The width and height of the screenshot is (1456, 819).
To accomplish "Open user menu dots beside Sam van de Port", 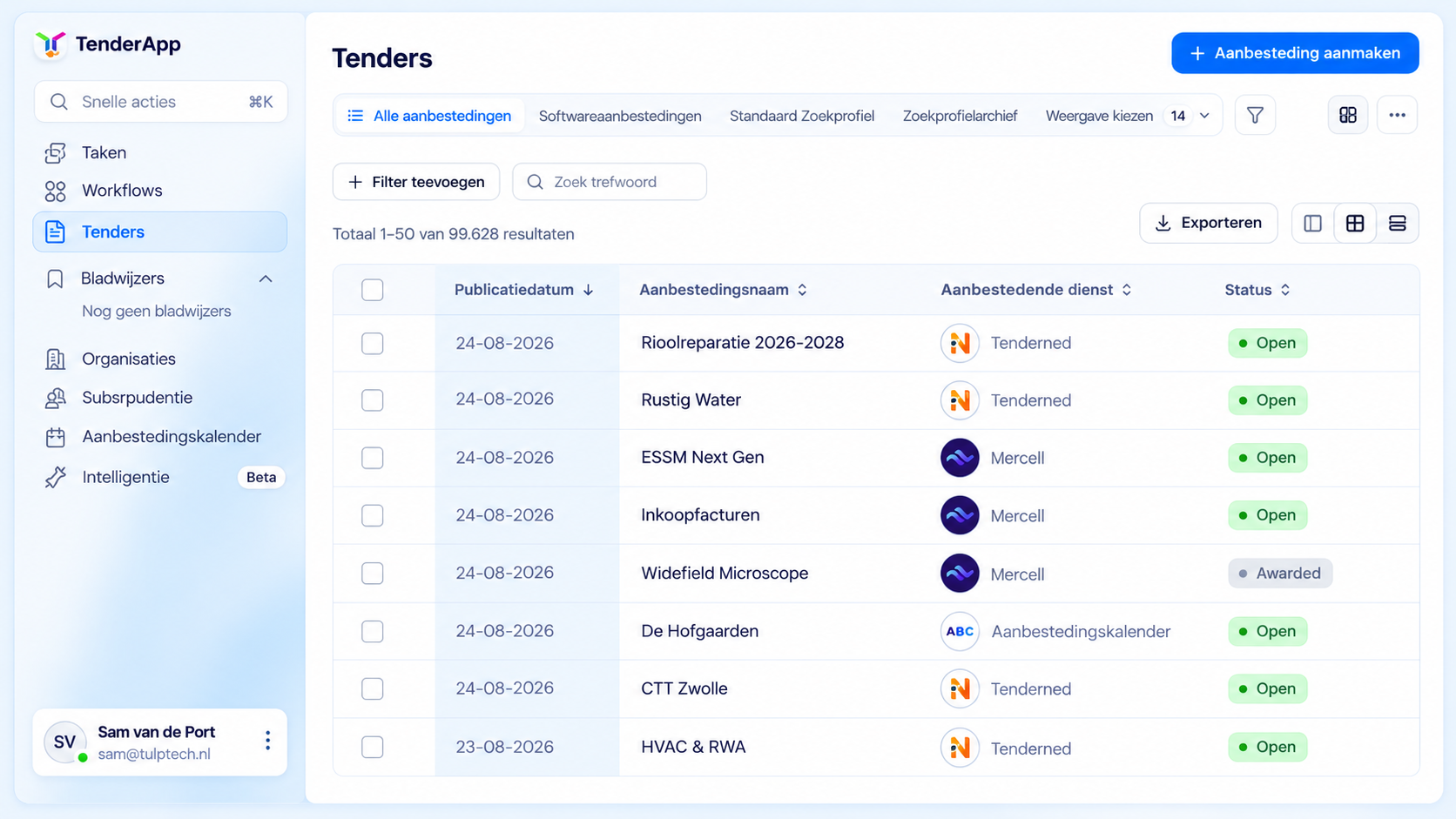I will click(267, 741).
